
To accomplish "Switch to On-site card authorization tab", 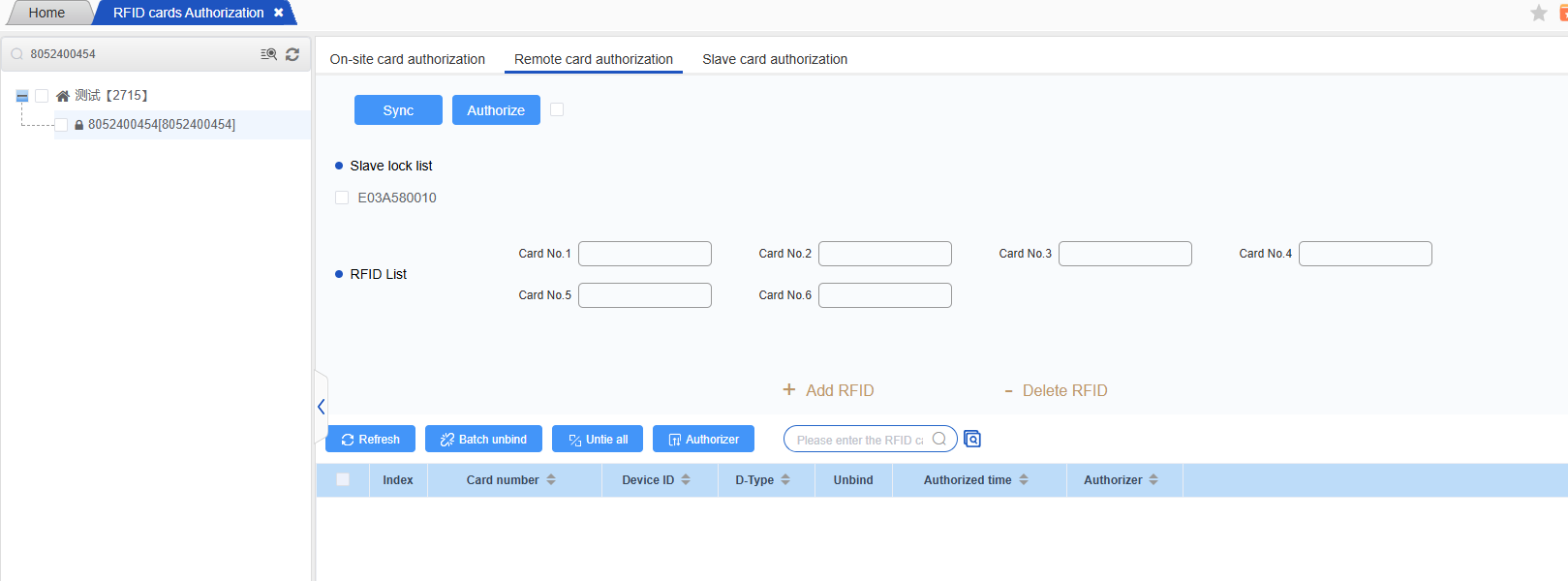I will point(407,59).
